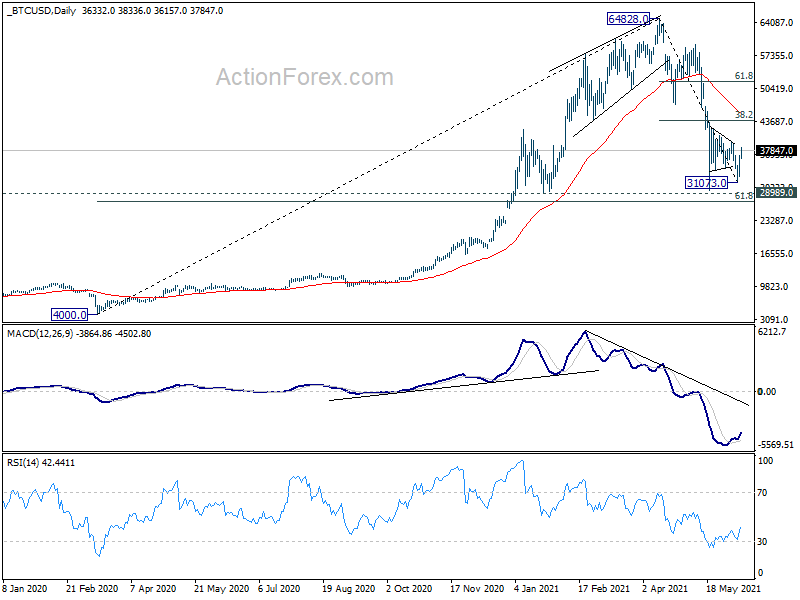Click the 23287.0 price axis value

[x=777, y=221]
